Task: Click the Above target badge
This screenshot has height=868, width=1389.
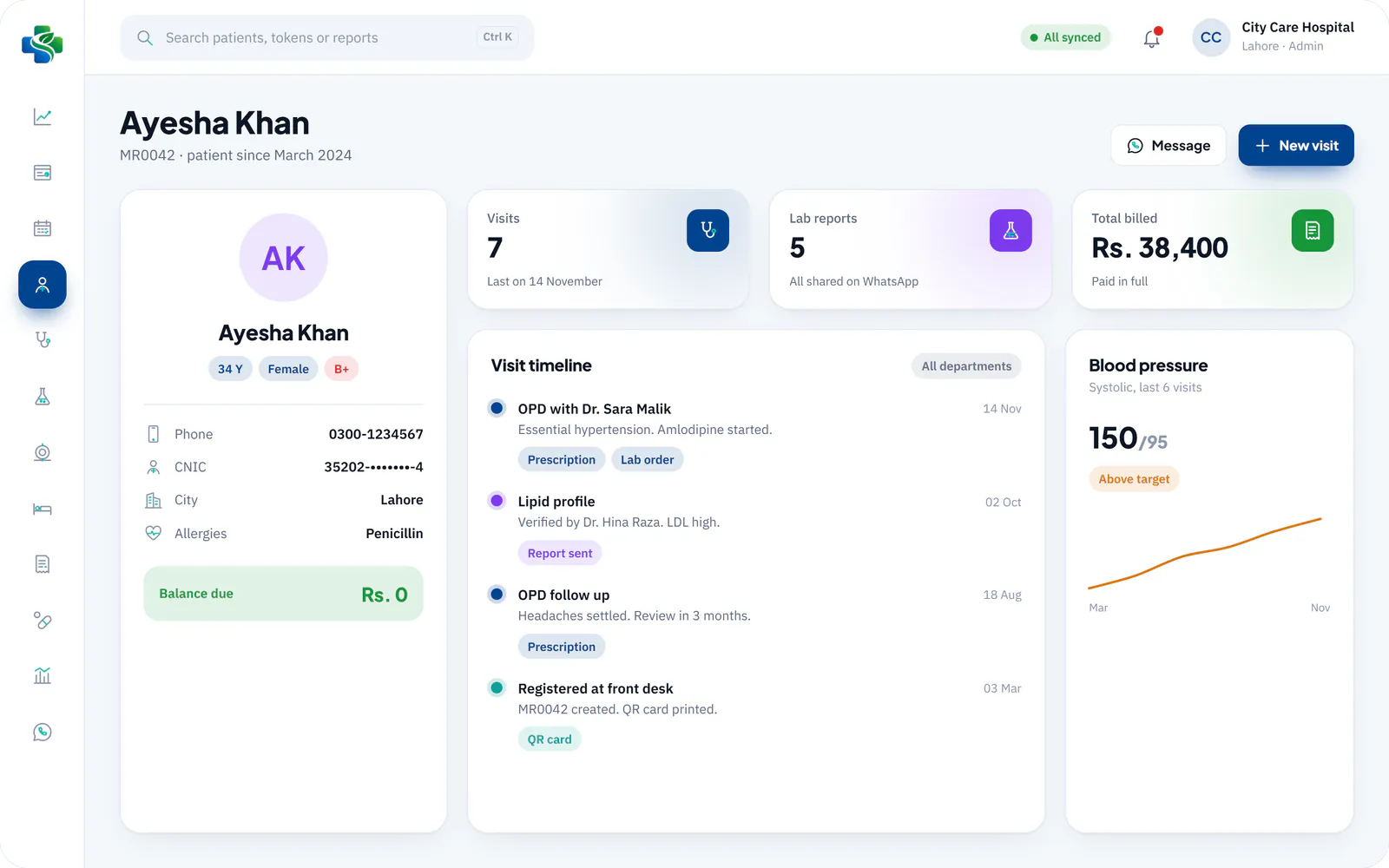Action: (1134, 479)
